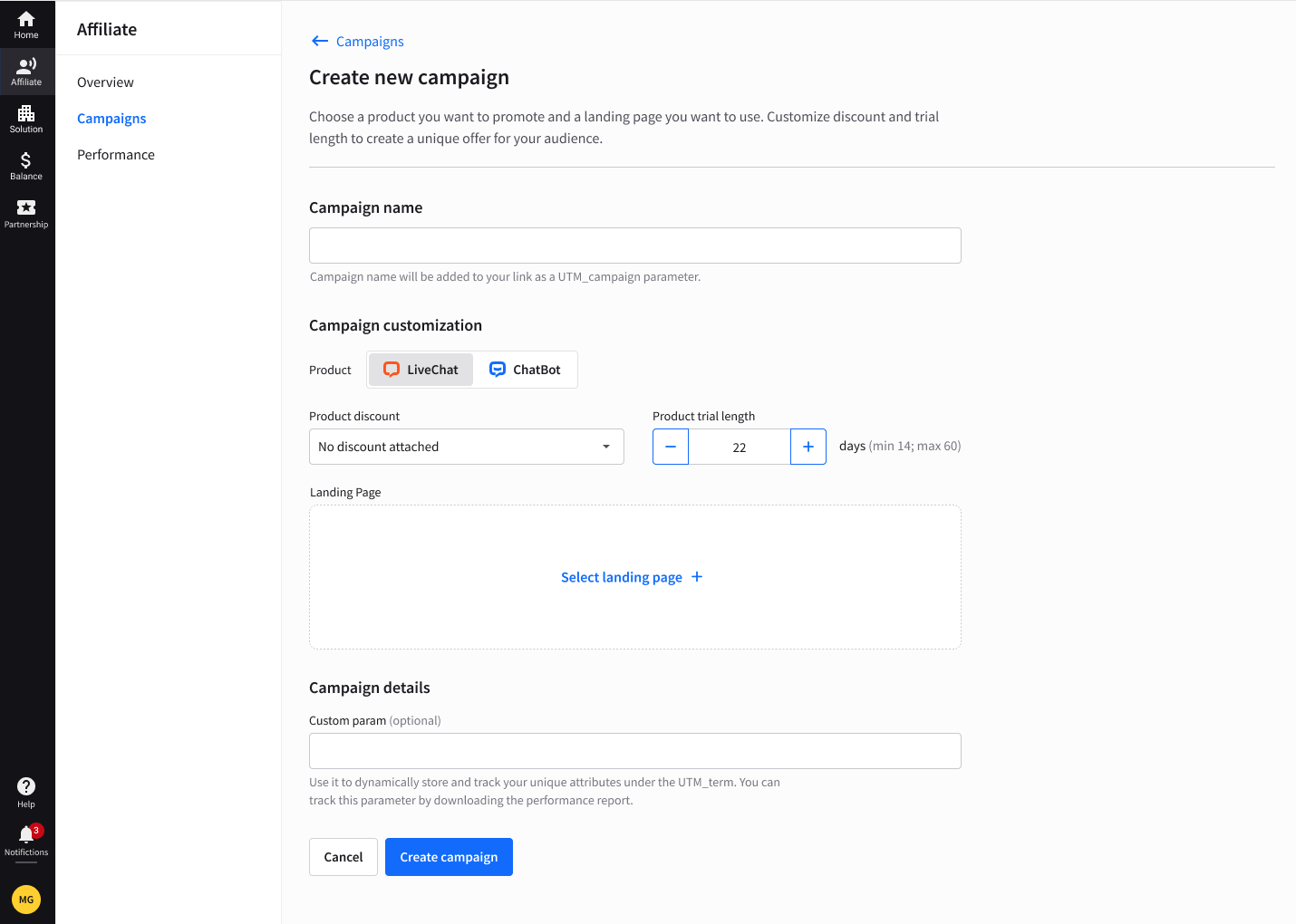Open the Balance section
This screenshot has height=924, width=1296.
[x=26, y=163]
